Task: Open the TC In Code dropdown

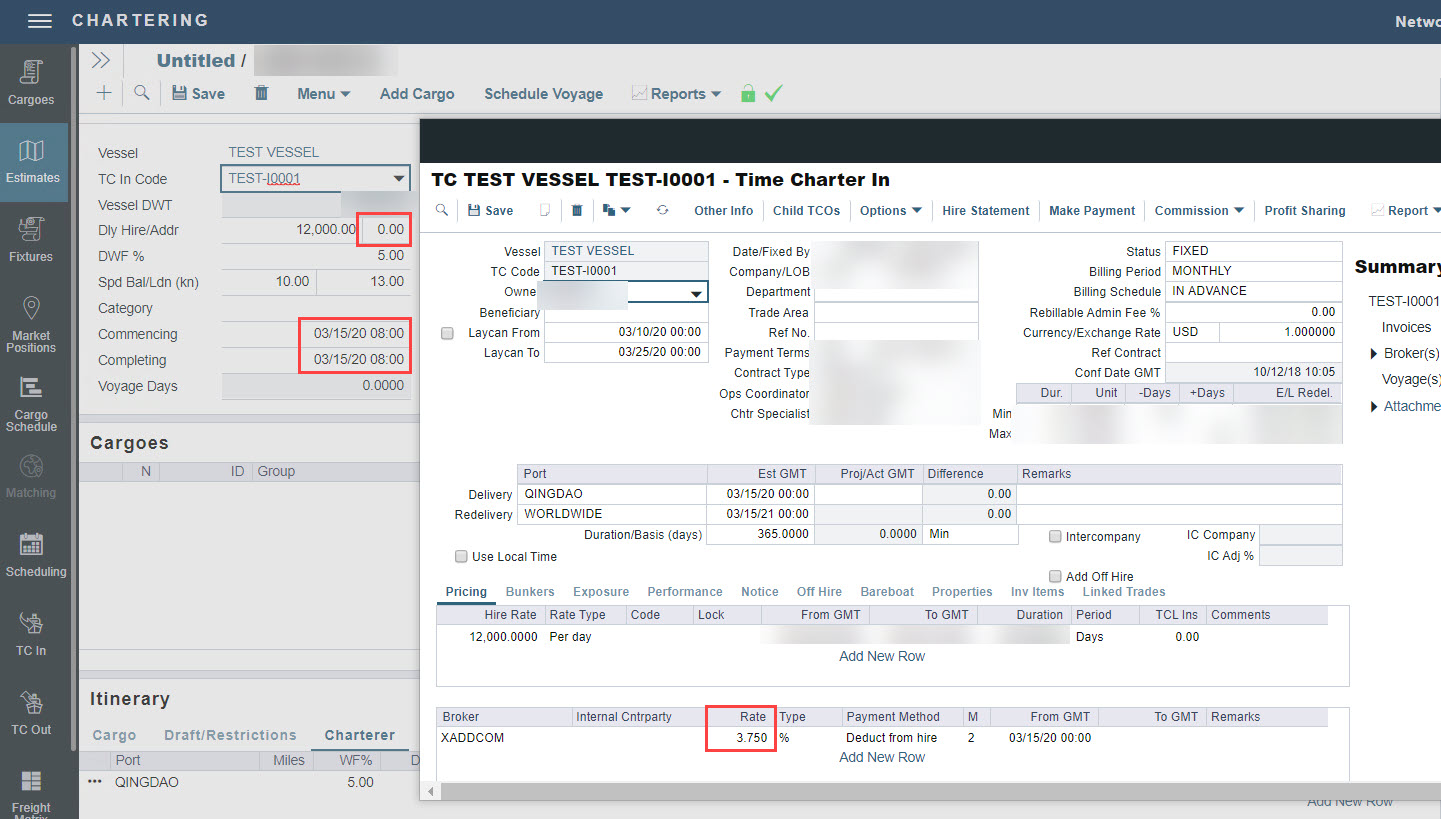Action: point(399,179)
